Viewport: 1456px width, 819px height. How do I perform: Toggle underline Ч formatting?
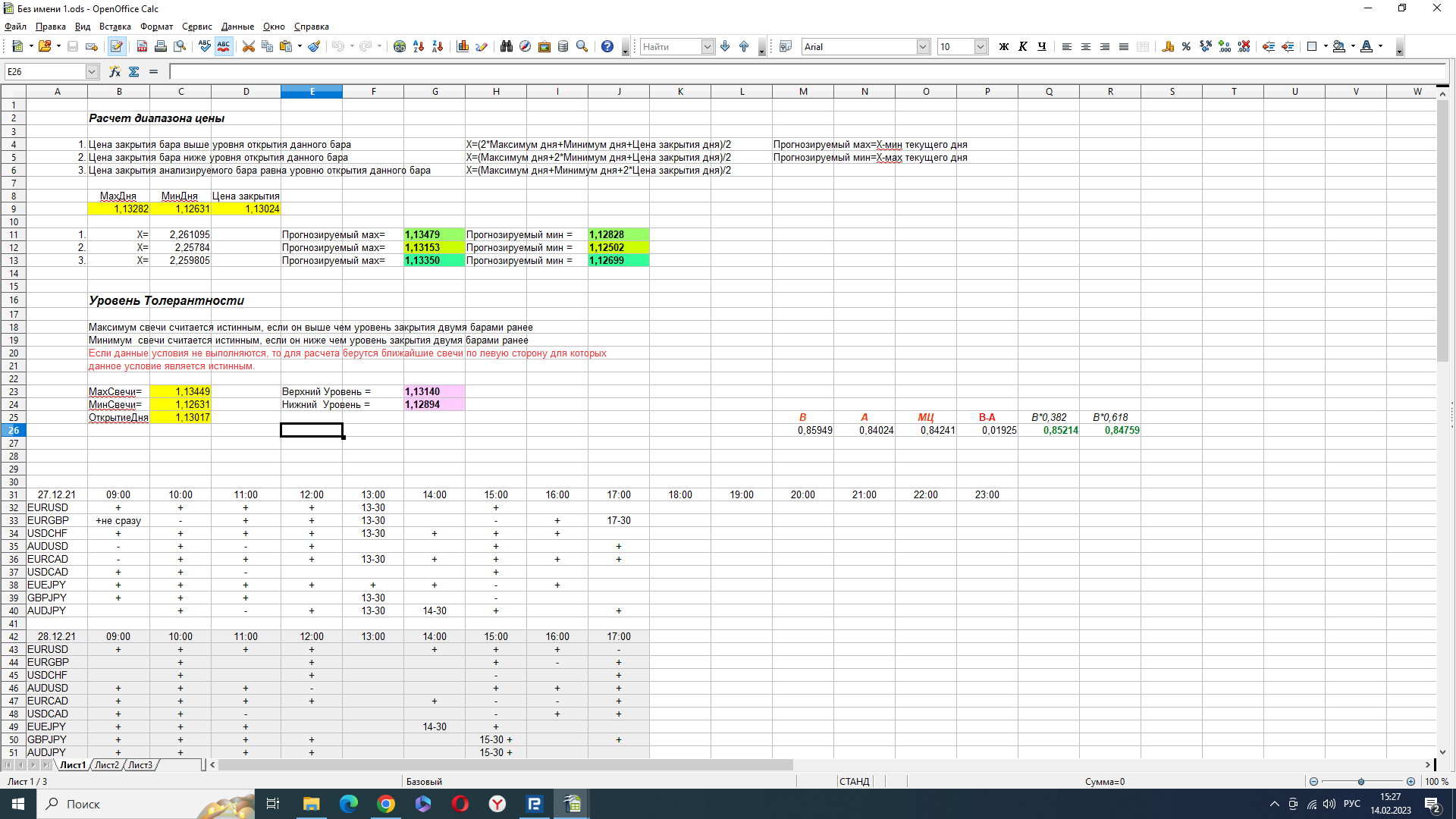[1042, 47]
